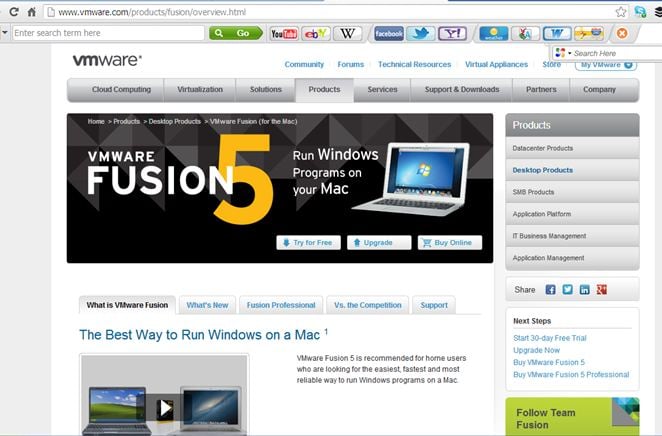The width and height of the screenshot is (662, 436).
Task: Open the Forums link
Action: 350,65
